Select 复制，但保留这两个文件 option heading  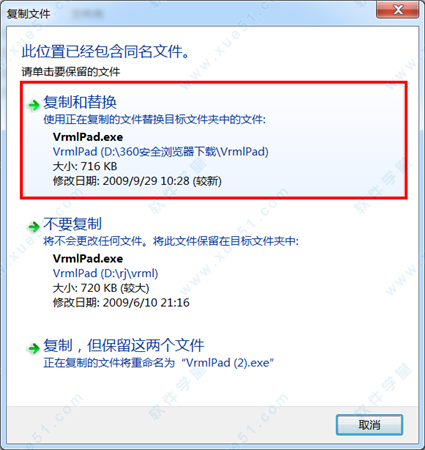coord(124,345)
